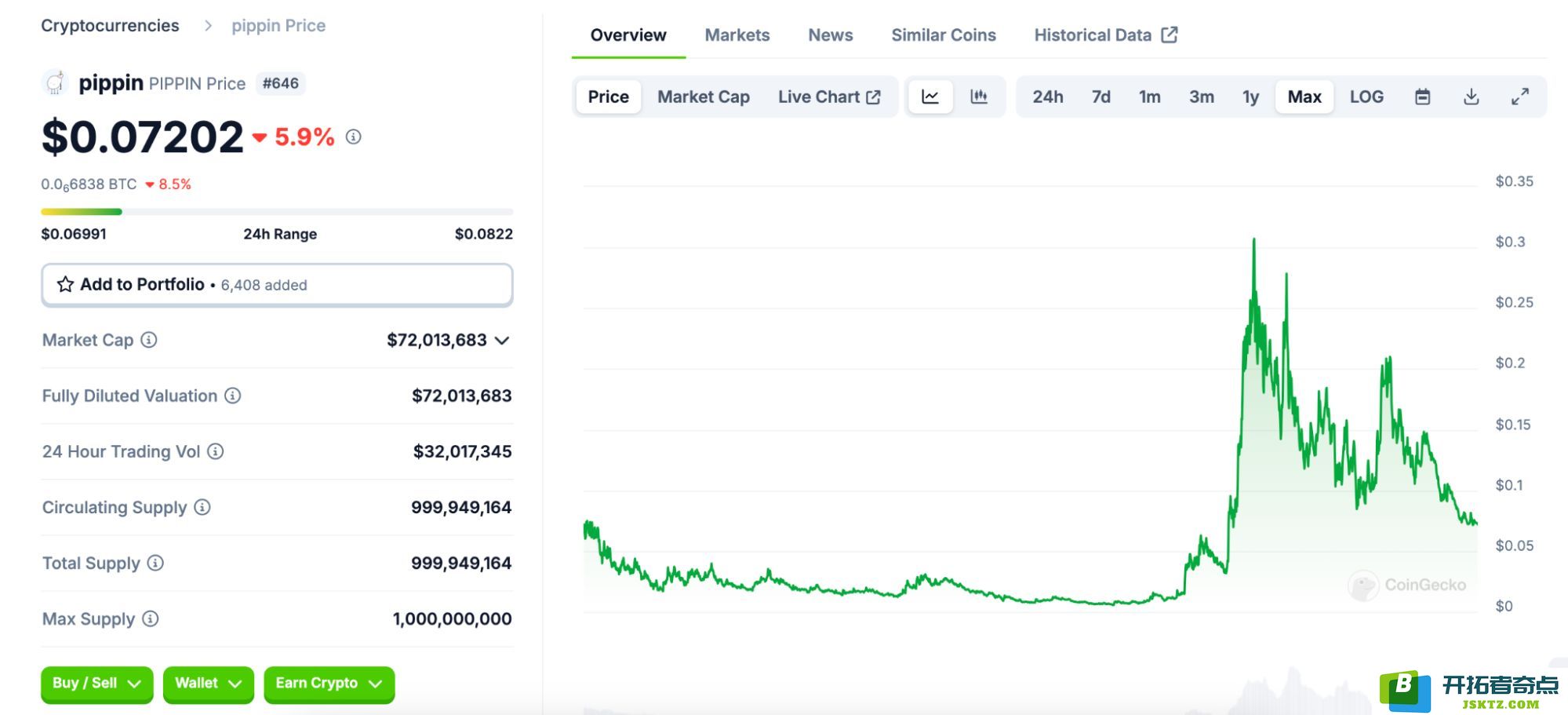Open the Similar Coins tab

click(x=944, y=35)
